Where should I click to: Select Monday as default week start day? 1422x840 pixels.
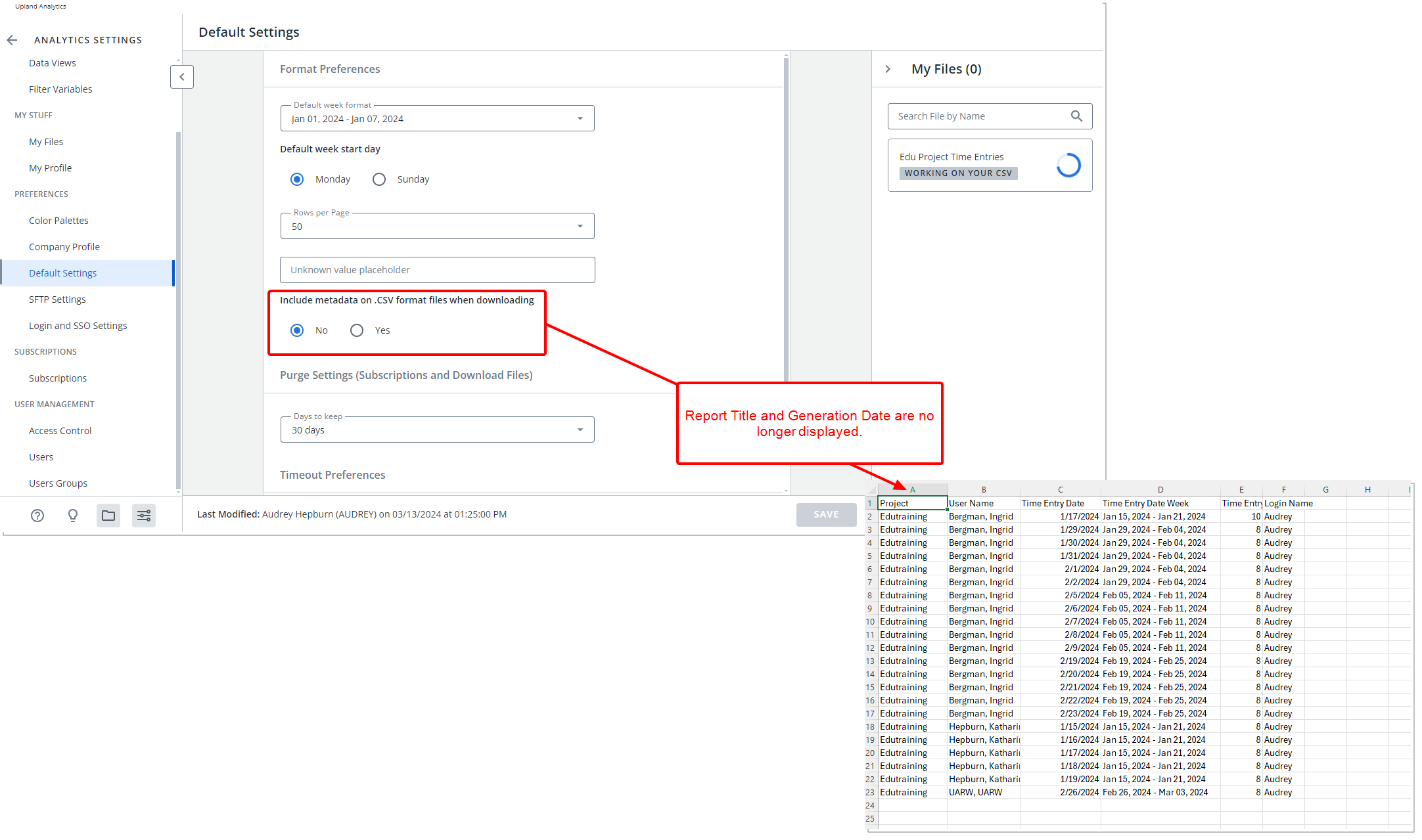point(297,179)
